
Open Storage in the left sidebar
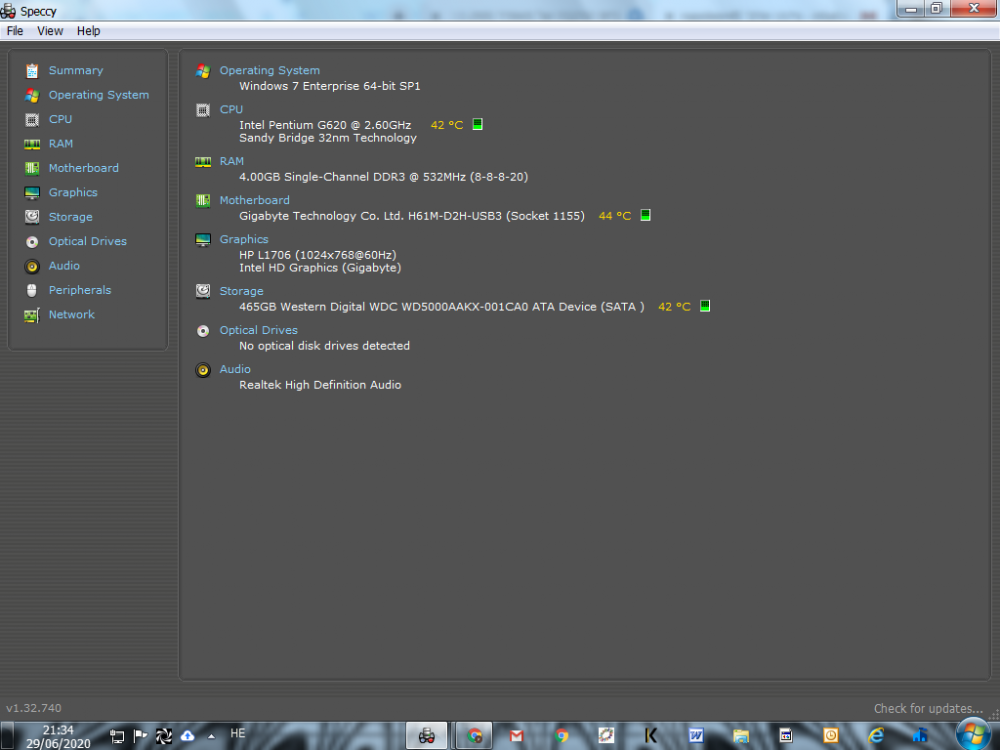pos(70,217)
